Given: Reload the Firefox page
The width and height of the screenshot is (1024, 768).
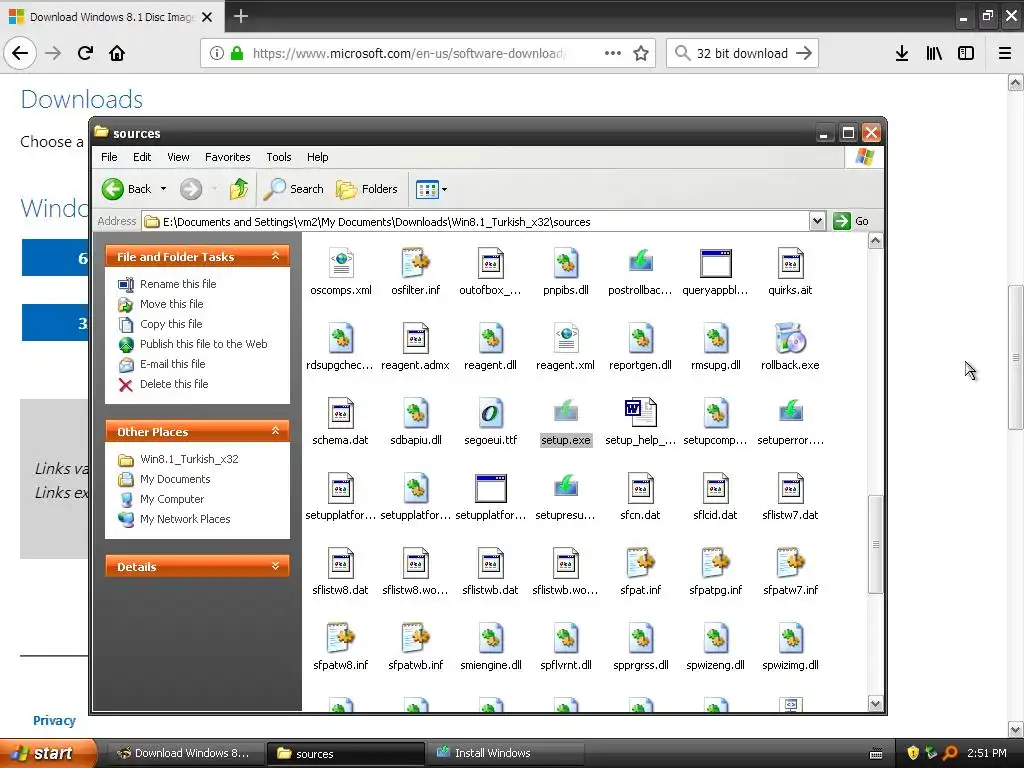Looking at the screenshot, I should (85, 54).
